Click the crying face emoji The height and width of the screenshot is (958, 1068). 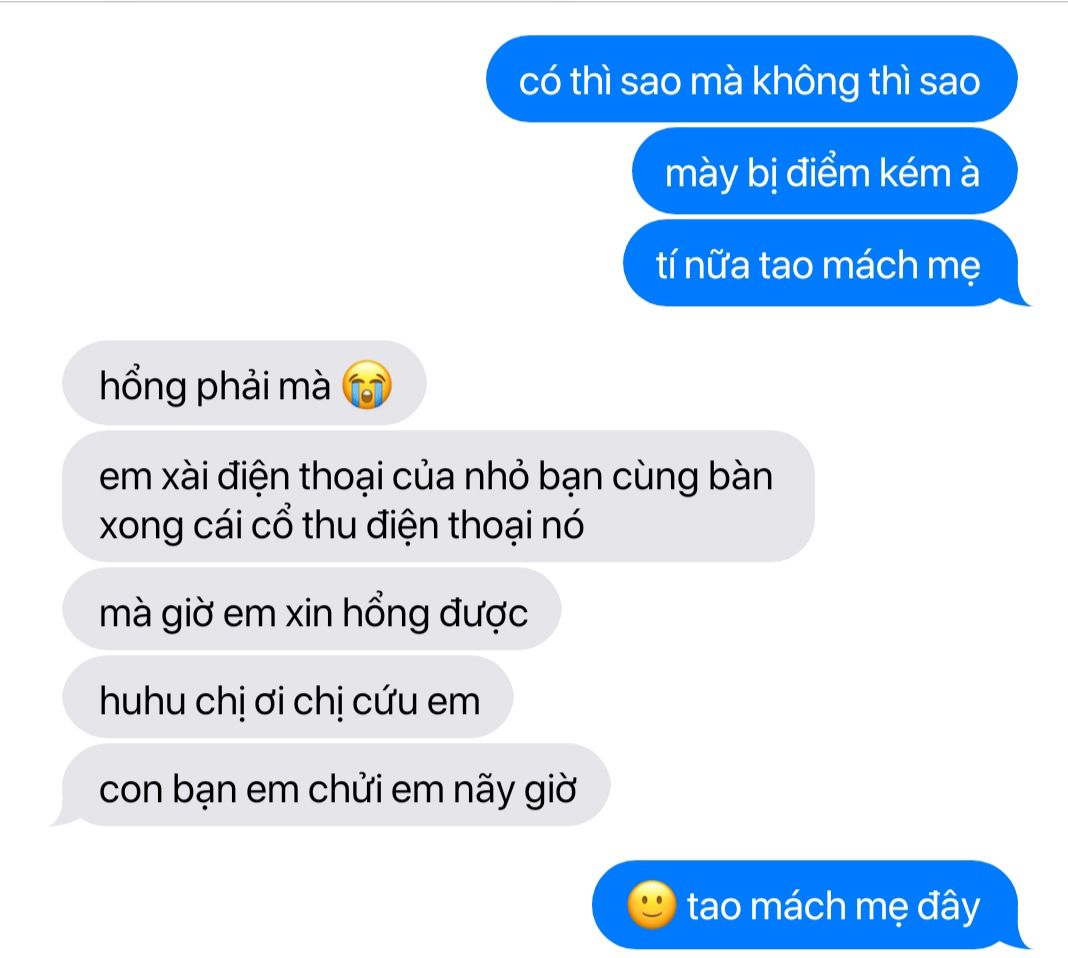coord(366,384)
